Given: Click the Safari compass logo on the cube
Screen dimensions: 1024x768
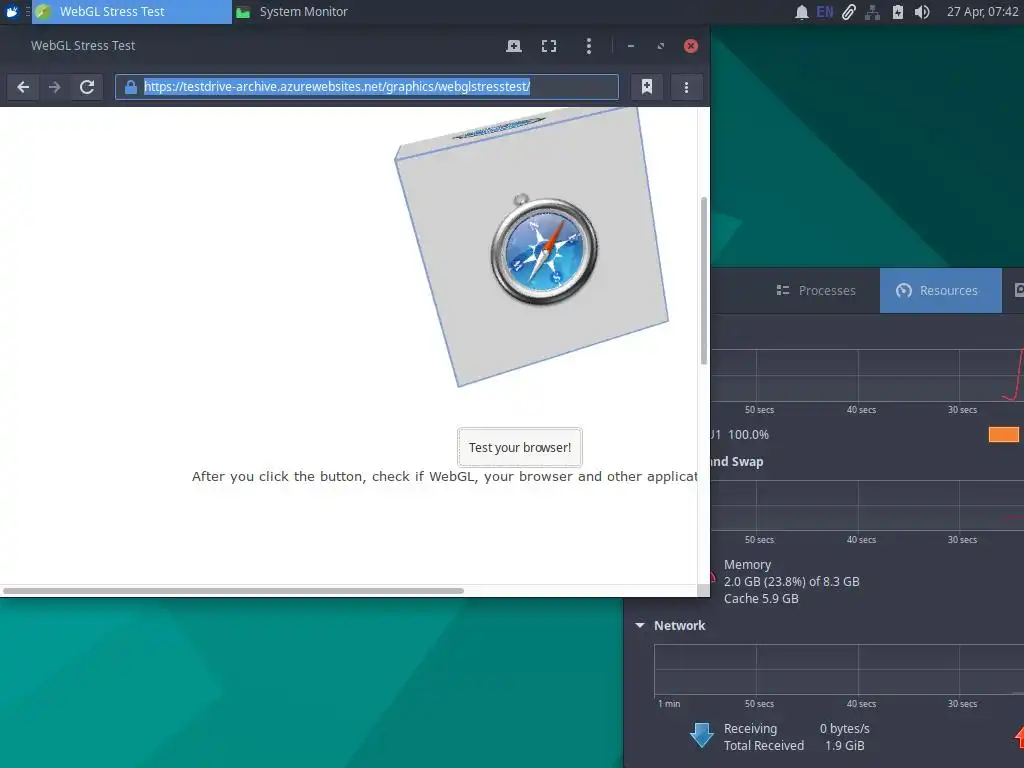Looking at the screenshot, I should point(543,250).
